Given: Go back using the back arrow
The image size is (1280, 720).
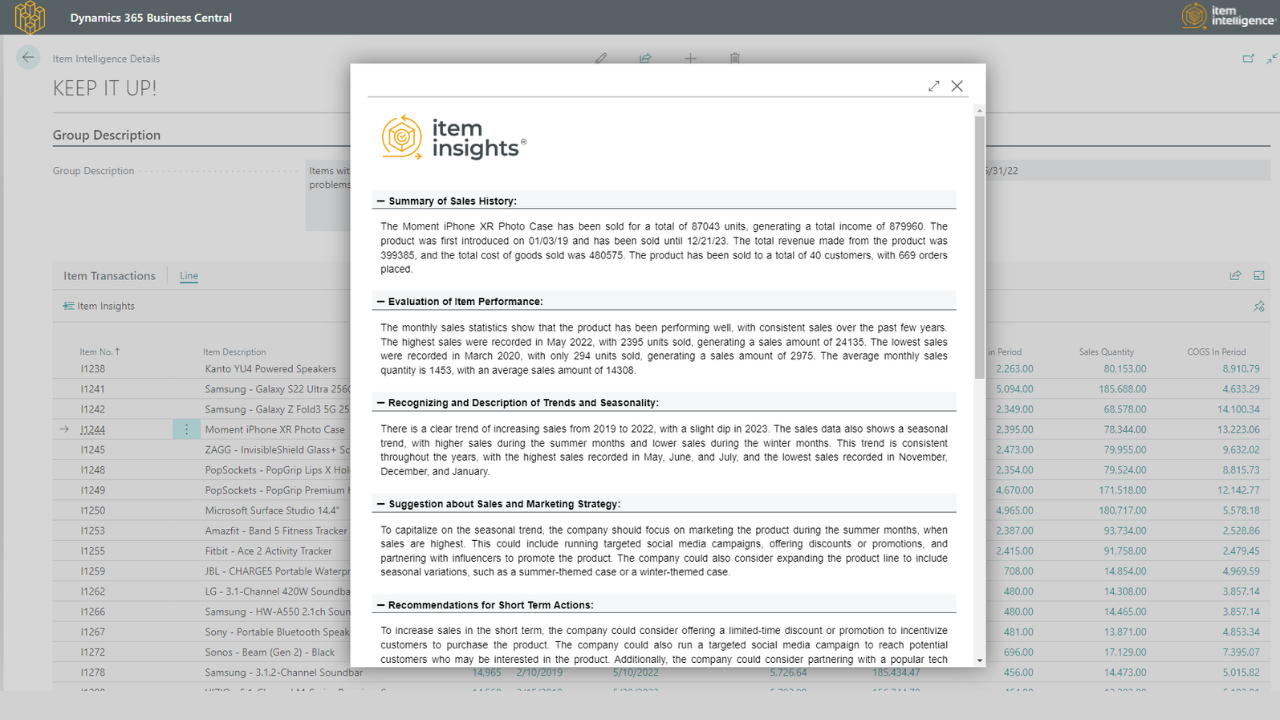Looking at the screenshot, I should click(x=28, y=58).
